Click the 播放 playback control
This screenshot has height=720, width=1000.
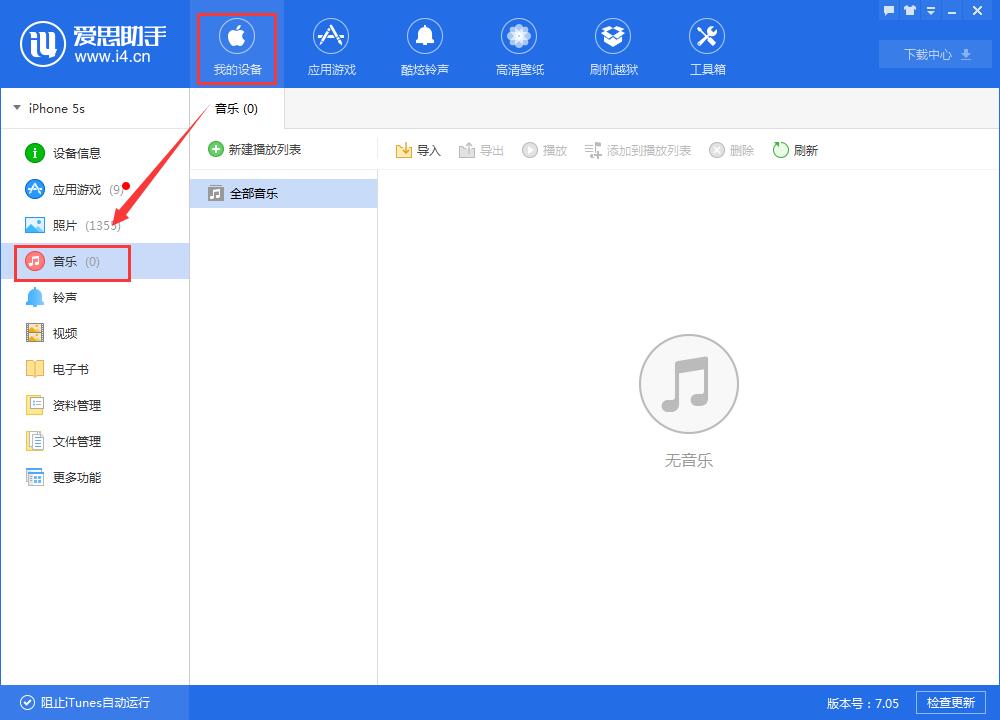(x=544, y=150)
